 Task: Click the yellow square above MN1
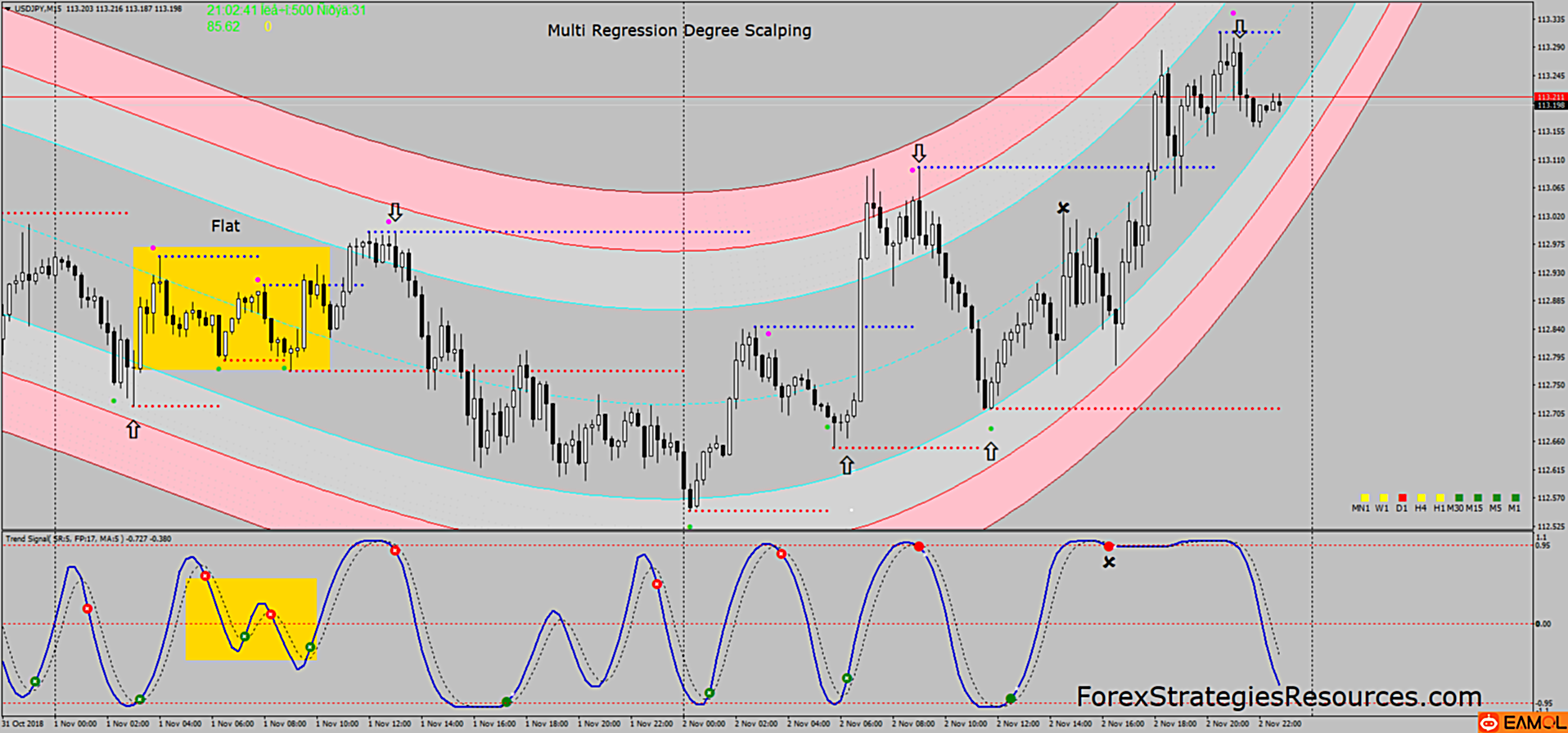(1365, 497)
